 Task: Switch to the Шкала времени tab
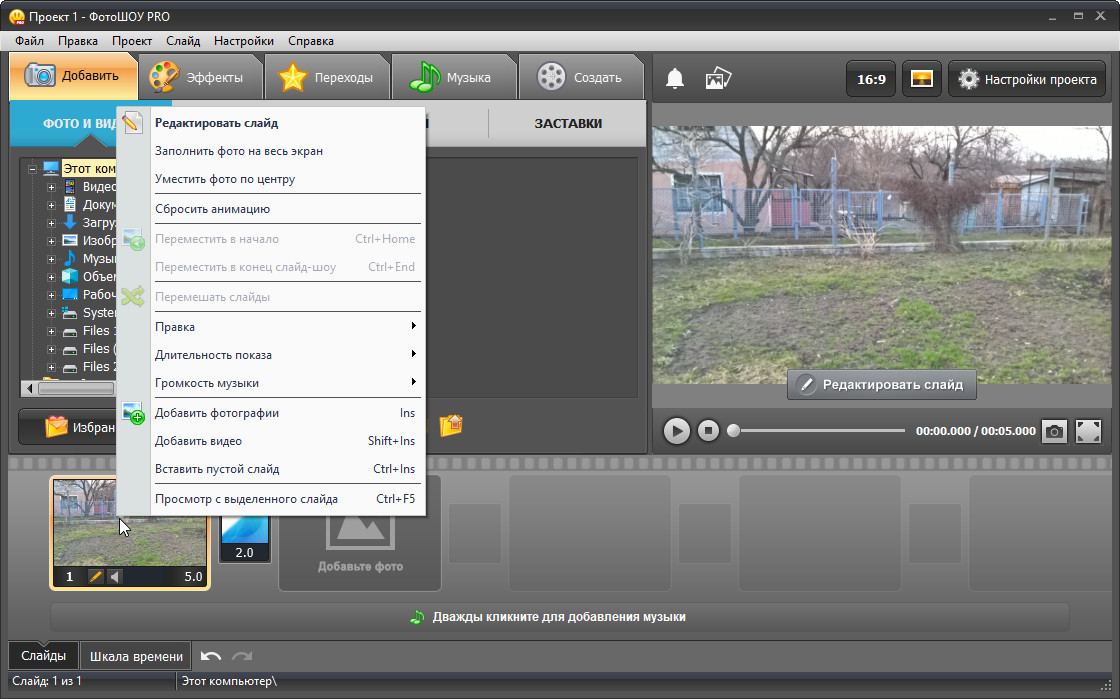(x=136, y=656)
